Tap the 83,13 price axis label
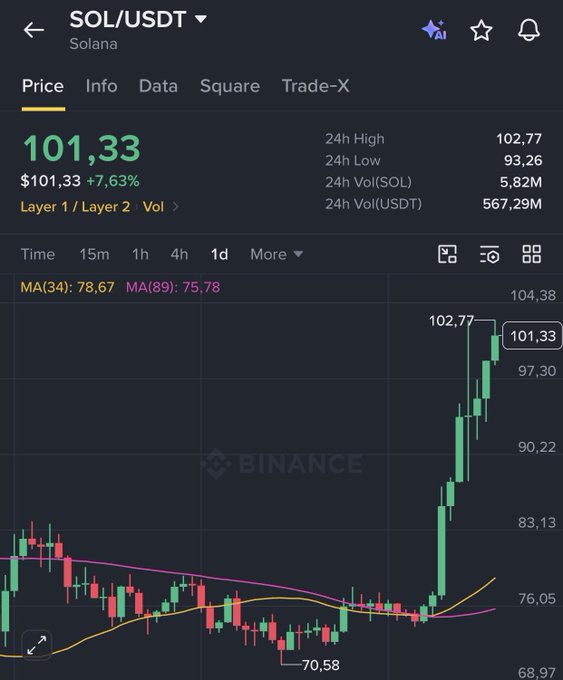This screenshot has width=563, height=680. point(537,523)
